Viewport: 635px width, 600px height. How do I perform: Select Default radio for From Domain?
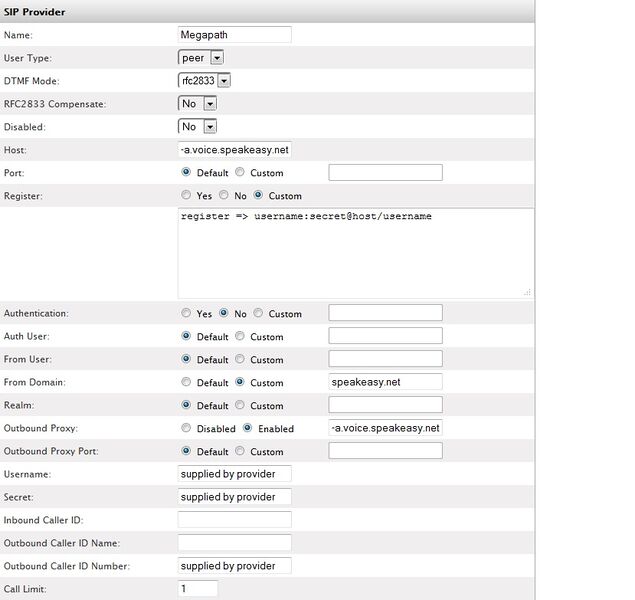(x=186, y=382)
